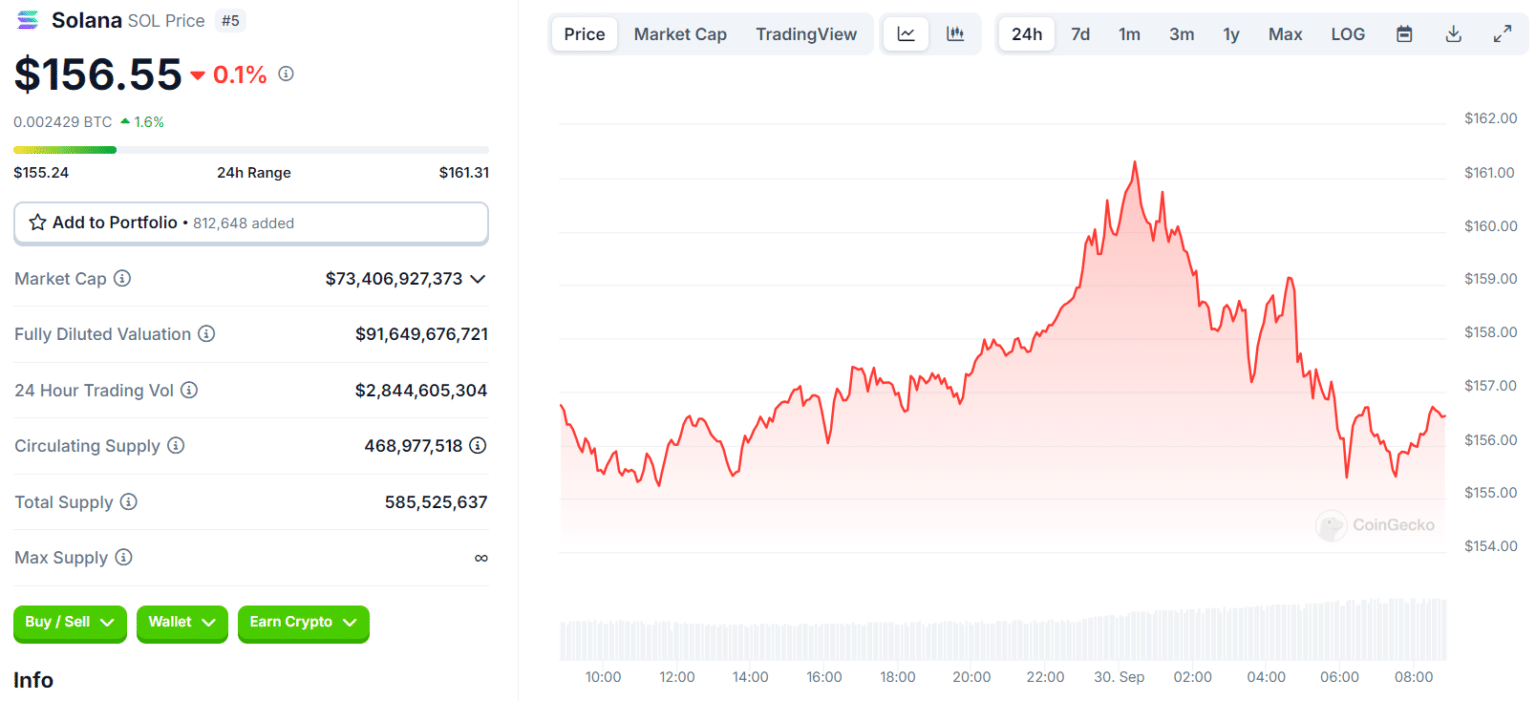Expand chart to fullscreen
The image size is (1536, 701).
click(1502, 34)
